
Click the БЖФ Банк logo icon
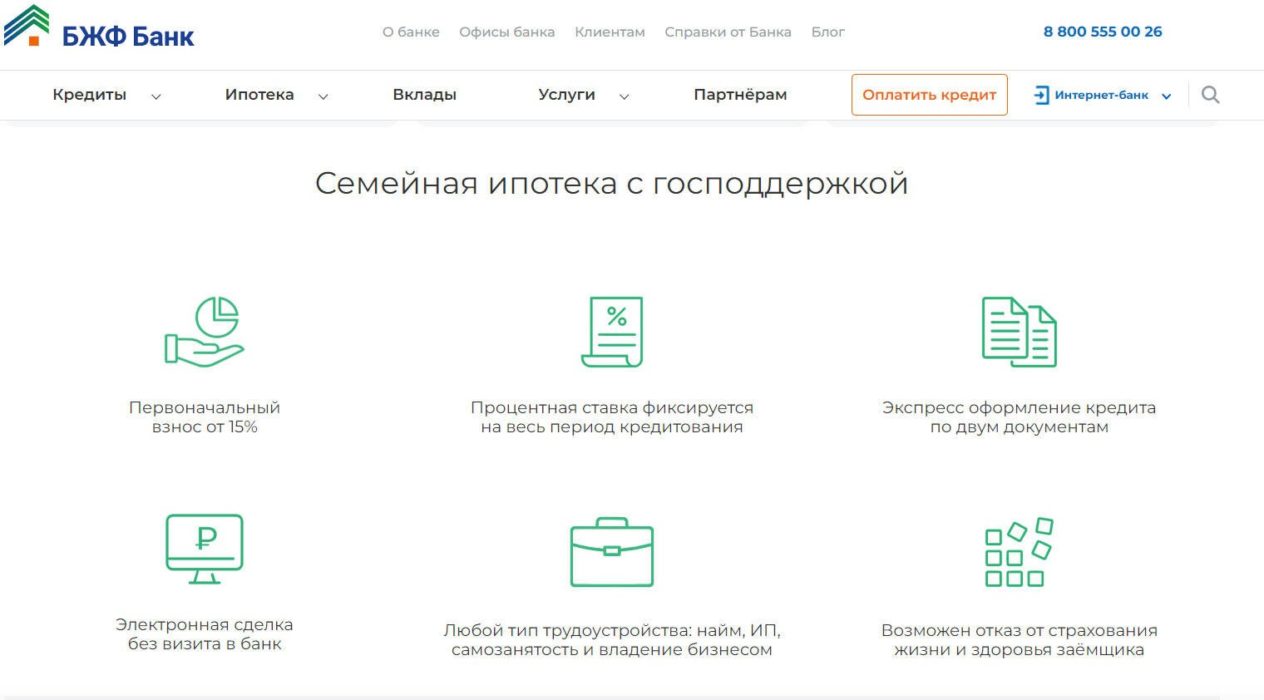[28, 25]
